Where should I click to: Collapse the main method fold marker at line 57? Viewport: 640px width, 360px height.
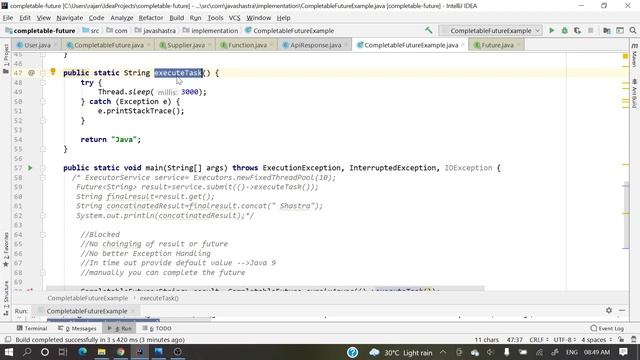coord(43,168)
